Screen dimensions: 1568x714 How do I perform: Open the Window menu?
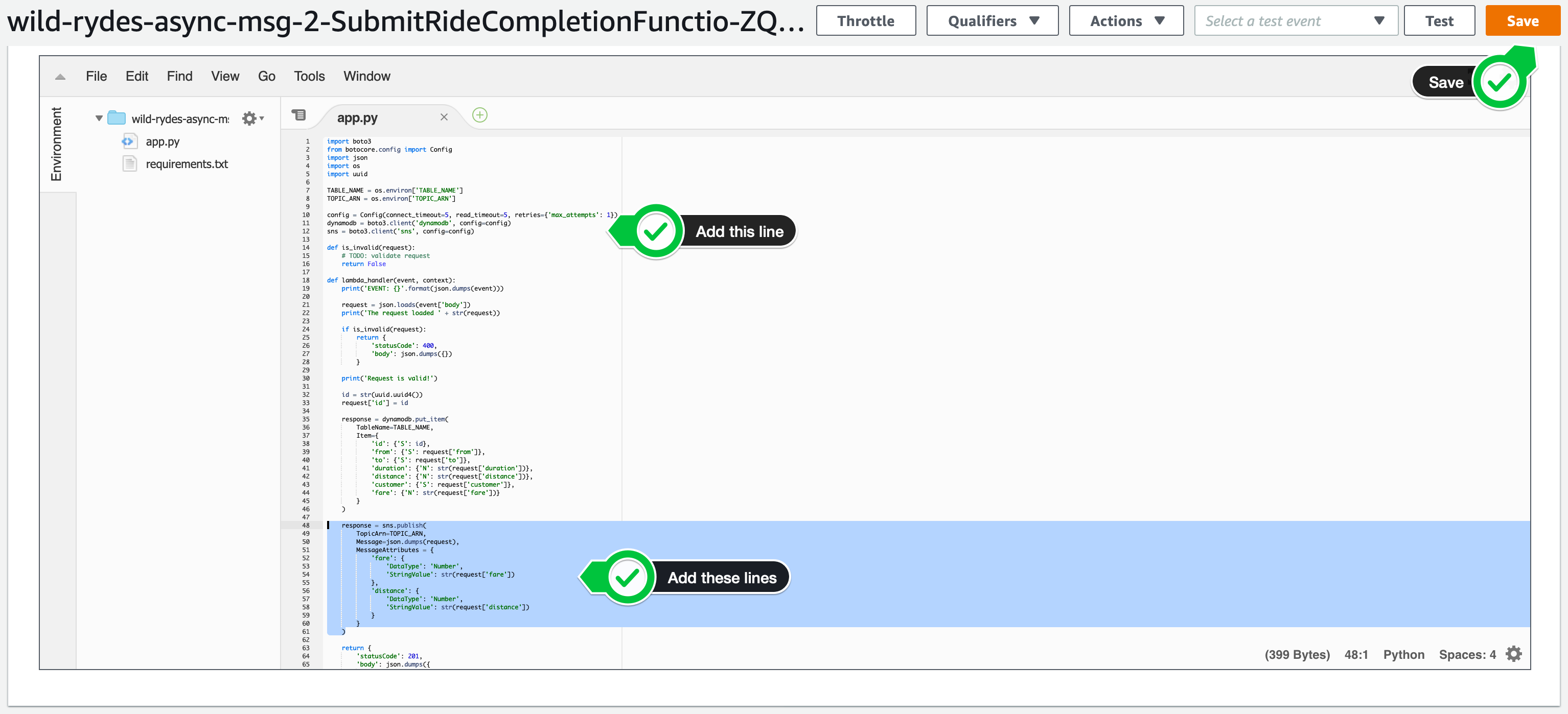(366, 76)
